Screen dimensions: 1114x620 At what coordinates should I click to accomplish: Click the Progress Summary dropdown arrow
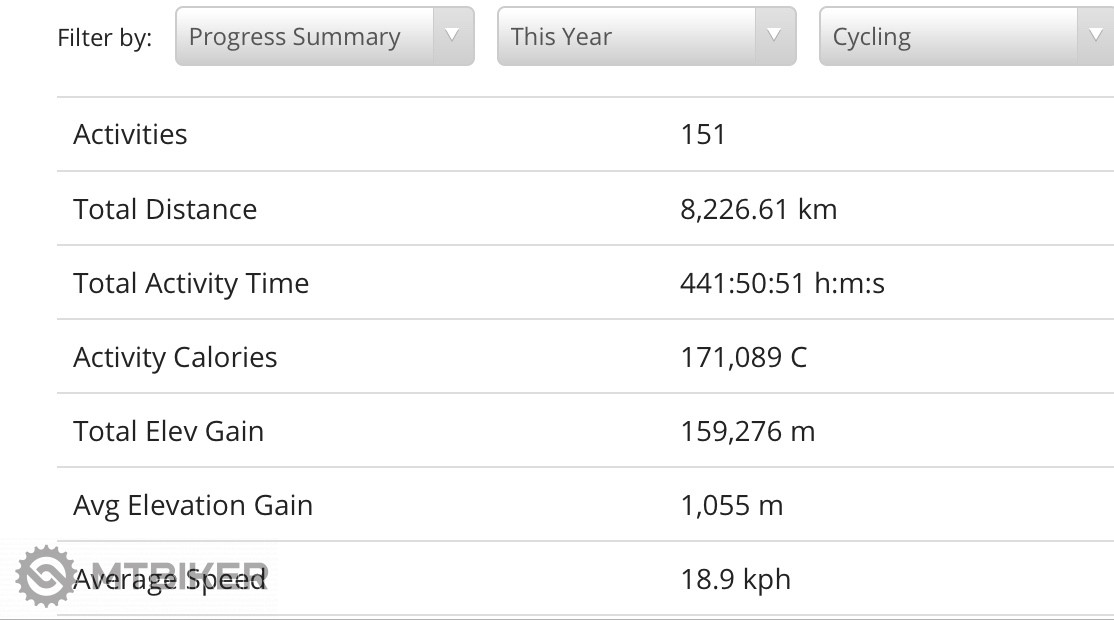tap(452, 36)
